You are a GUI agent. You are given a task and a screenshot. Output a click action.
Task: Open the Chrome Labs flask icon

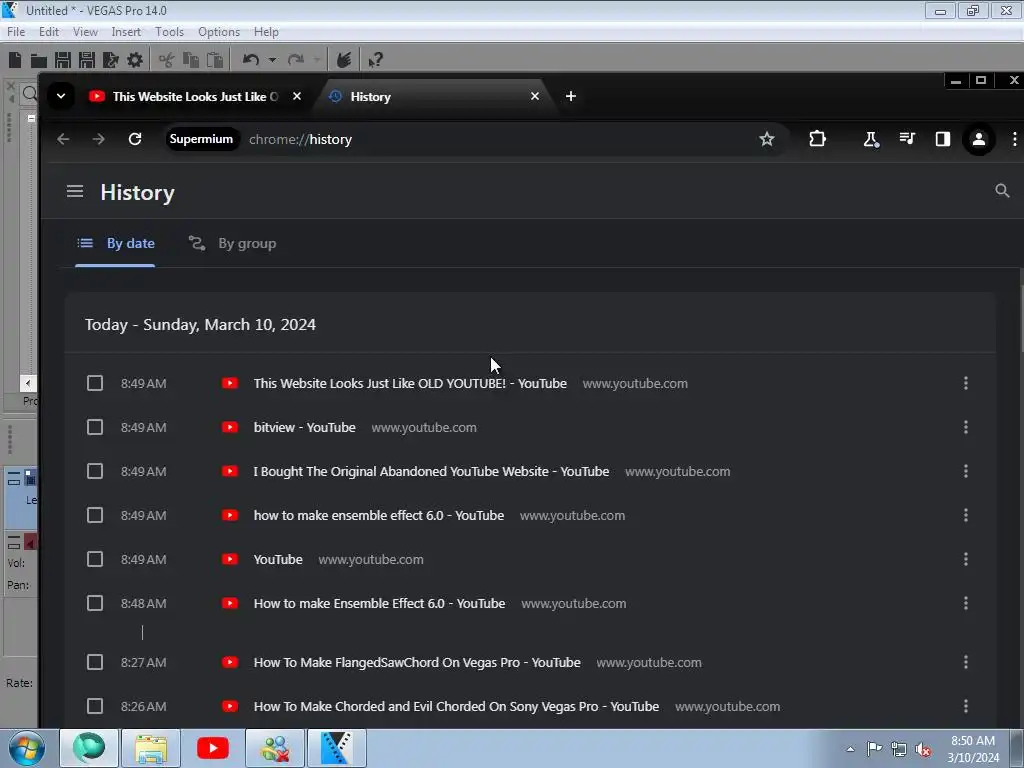click(x=871, y=139)
